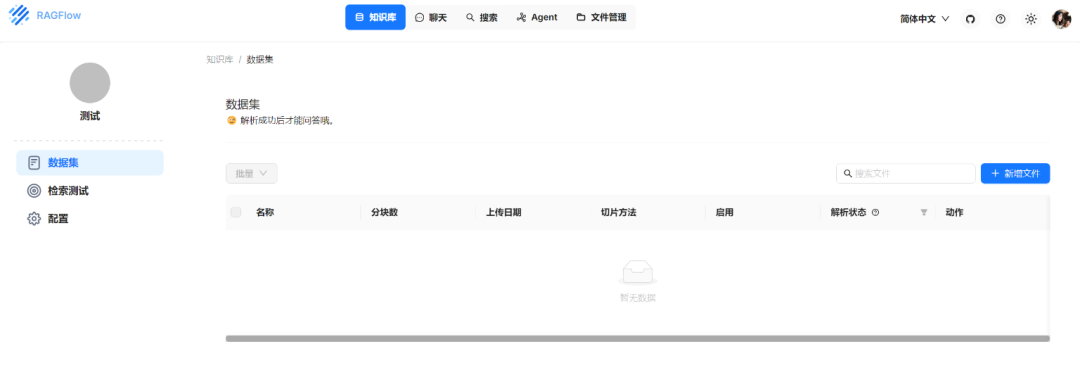Screen dimensions: 1080x370
Task: Switch to the 聊天 tab
Action: (x=431, y=17)
